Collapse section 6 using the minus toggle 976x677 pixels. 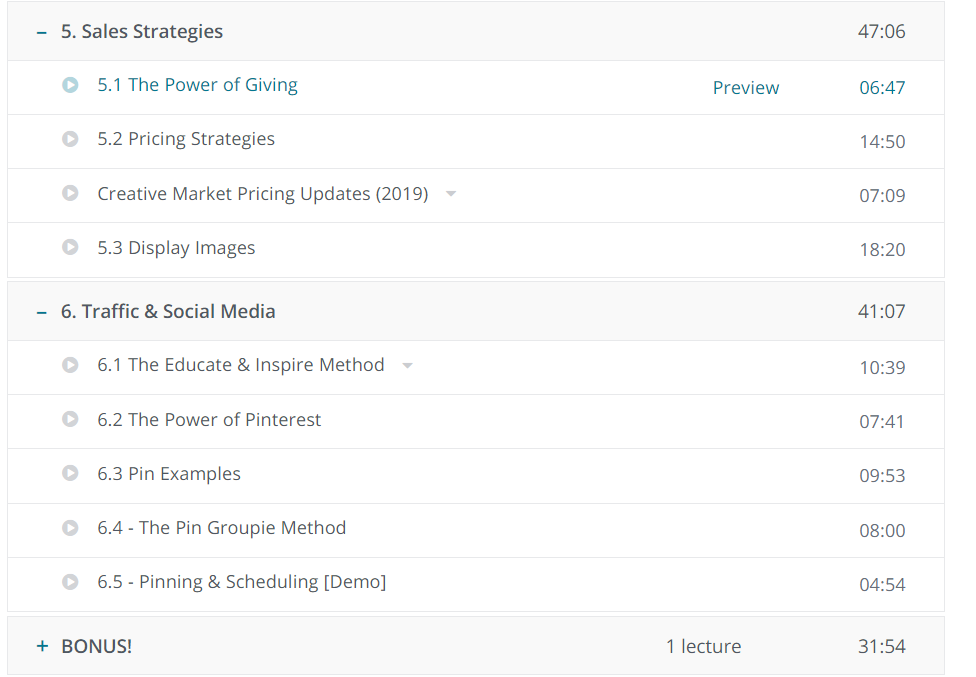click(41, 312)
